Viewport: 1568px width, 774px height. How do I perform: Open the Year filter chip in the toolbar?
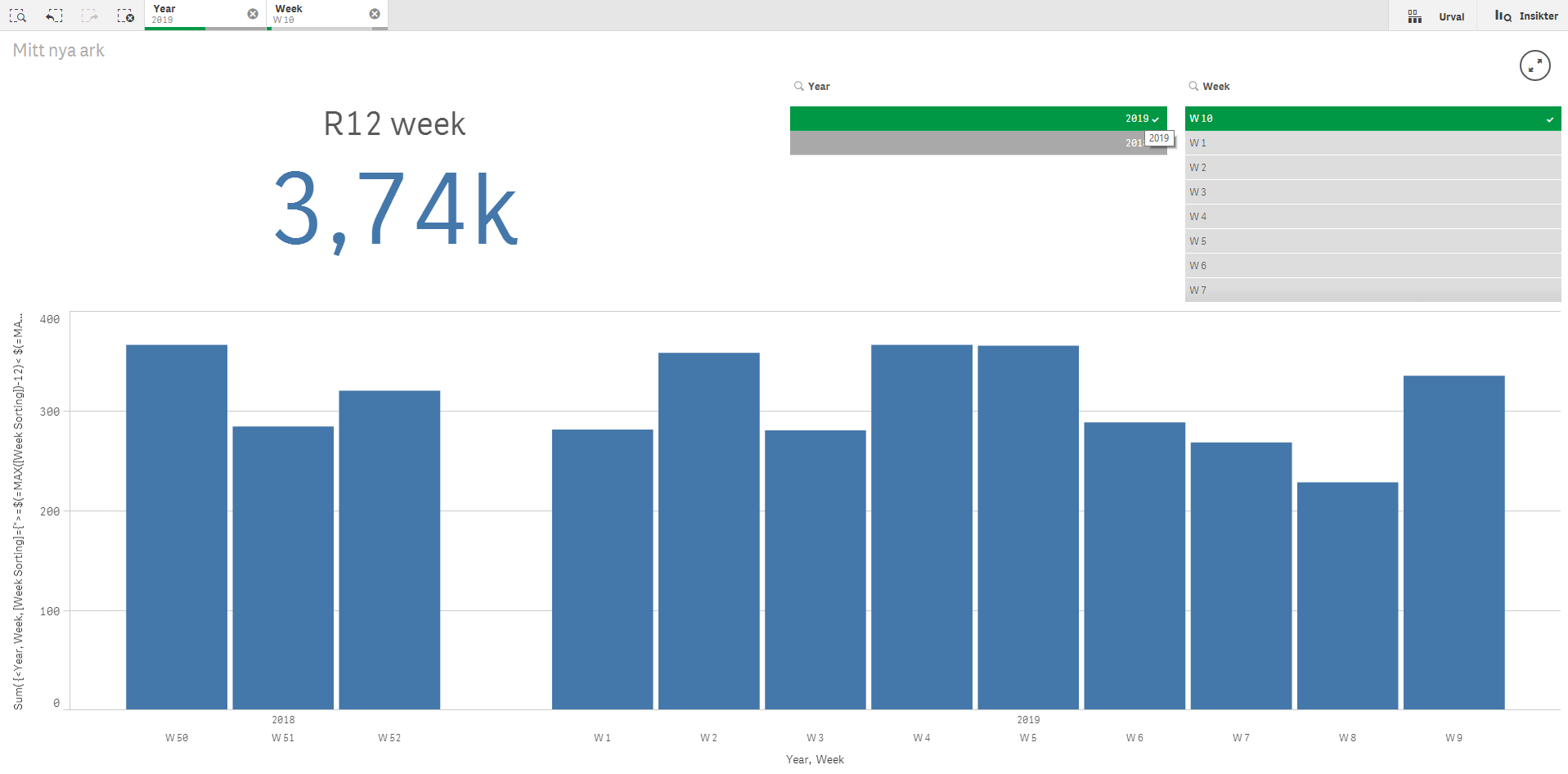pos(196,13)
